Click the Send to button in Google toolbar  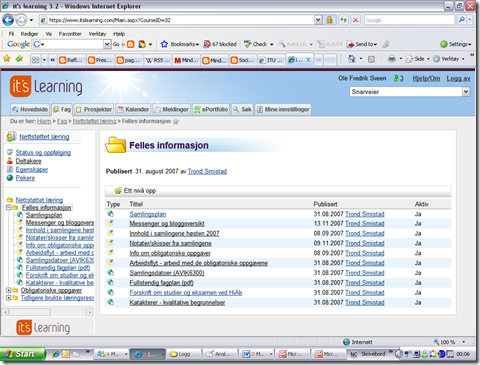362,44
